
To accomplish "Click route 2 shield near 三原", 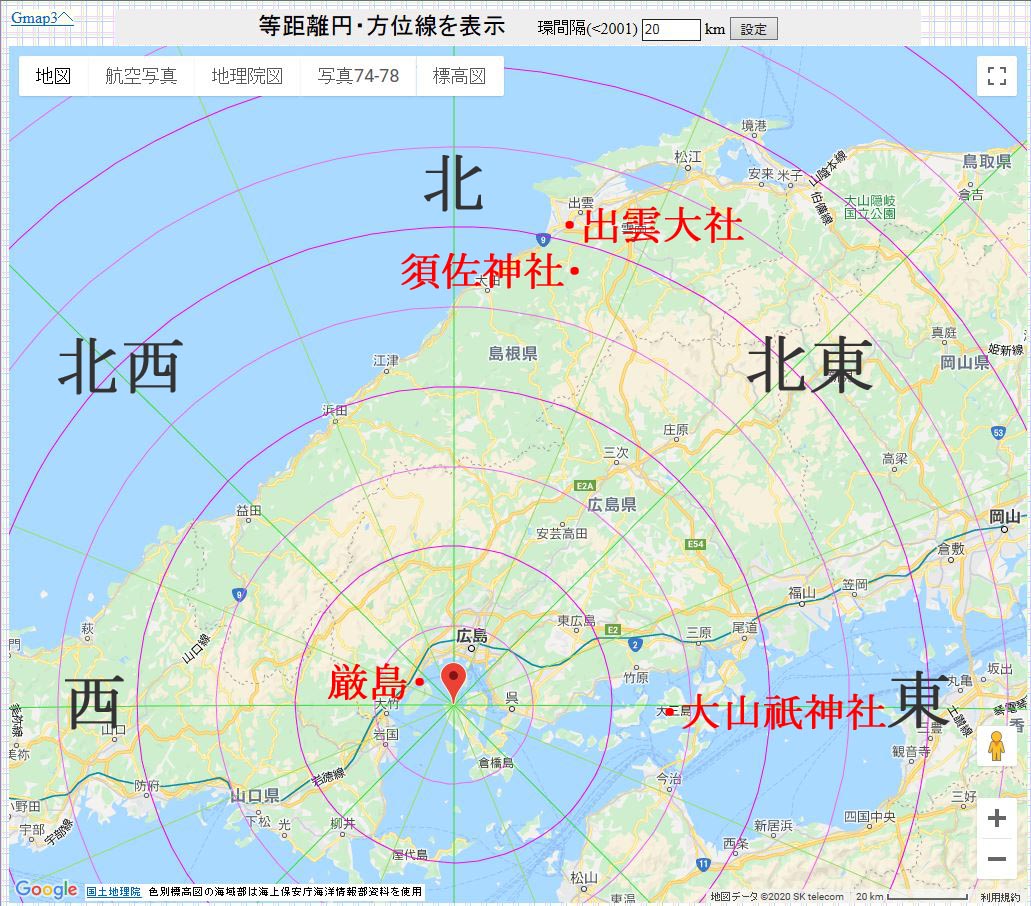I will pyautogui.click(x=635, y=644).
